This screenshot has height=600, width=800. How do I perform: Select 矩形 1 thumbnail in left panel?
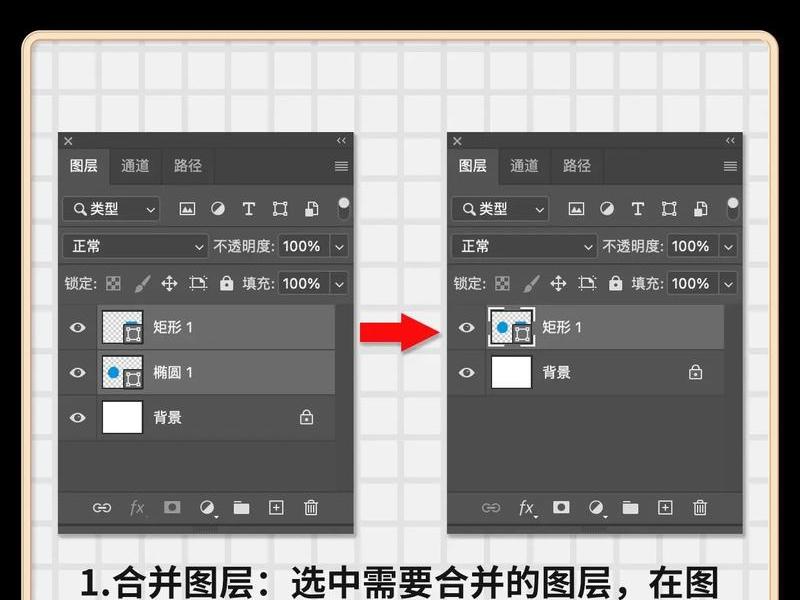point(122,328)
